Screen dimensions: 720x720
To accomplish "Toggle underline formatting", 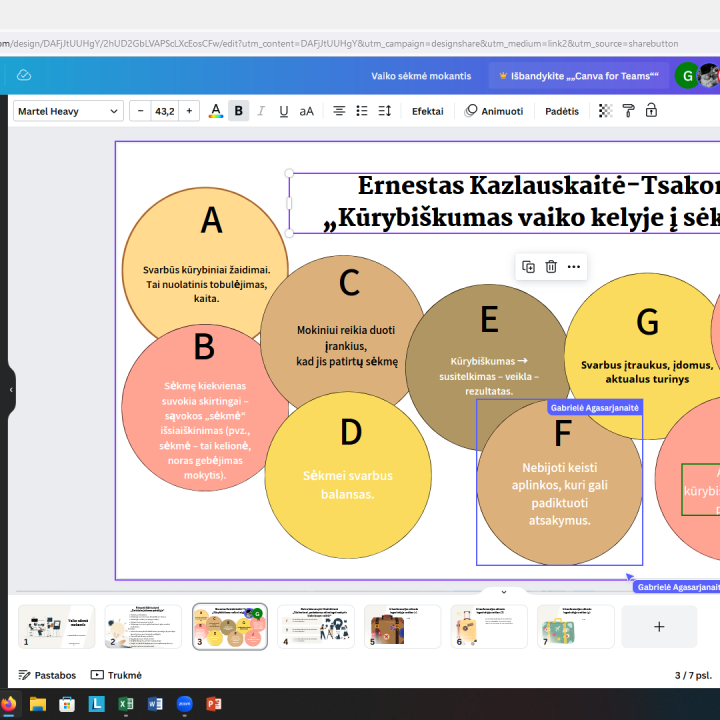I will coord(284,111).
